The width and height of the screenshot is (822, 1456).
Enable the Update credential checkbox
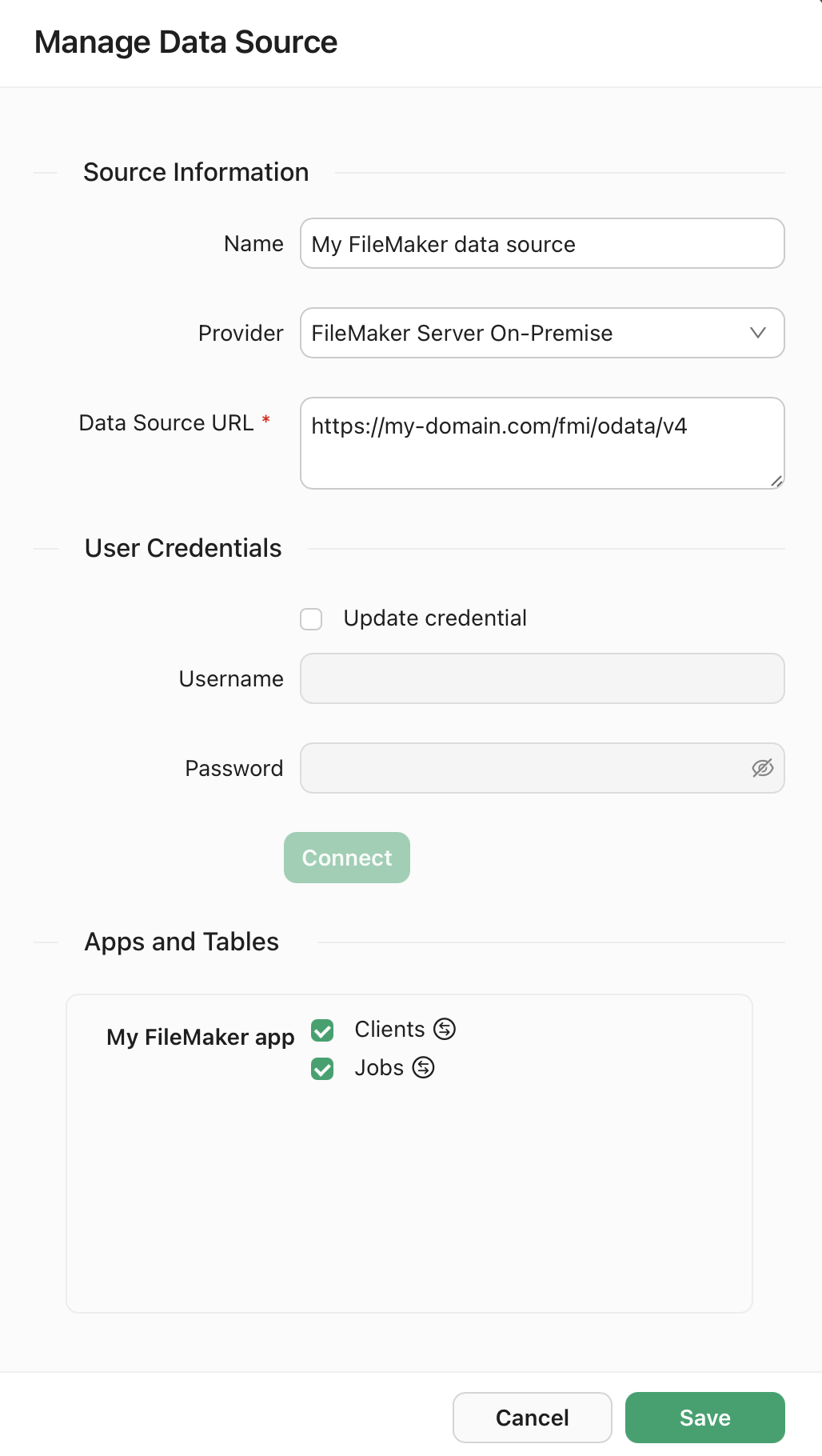pyautogui.click(x=310, y=618)
